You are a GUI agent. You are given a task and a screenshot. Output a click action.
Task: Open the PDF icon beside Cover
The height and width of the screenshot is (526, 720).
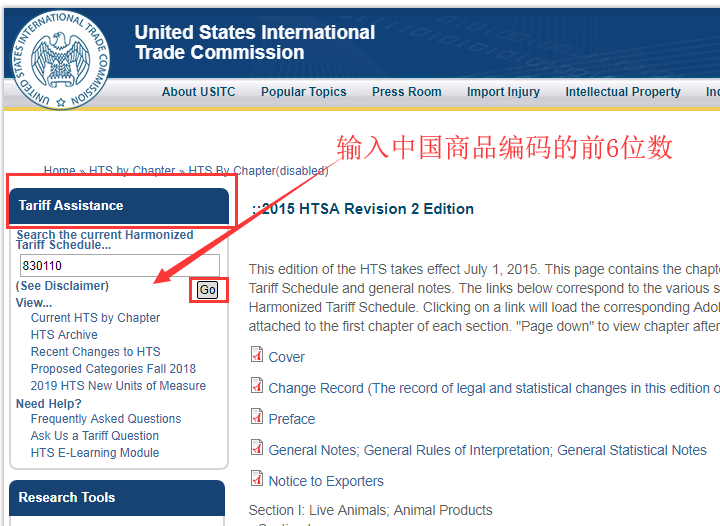(x=257, y=356)
